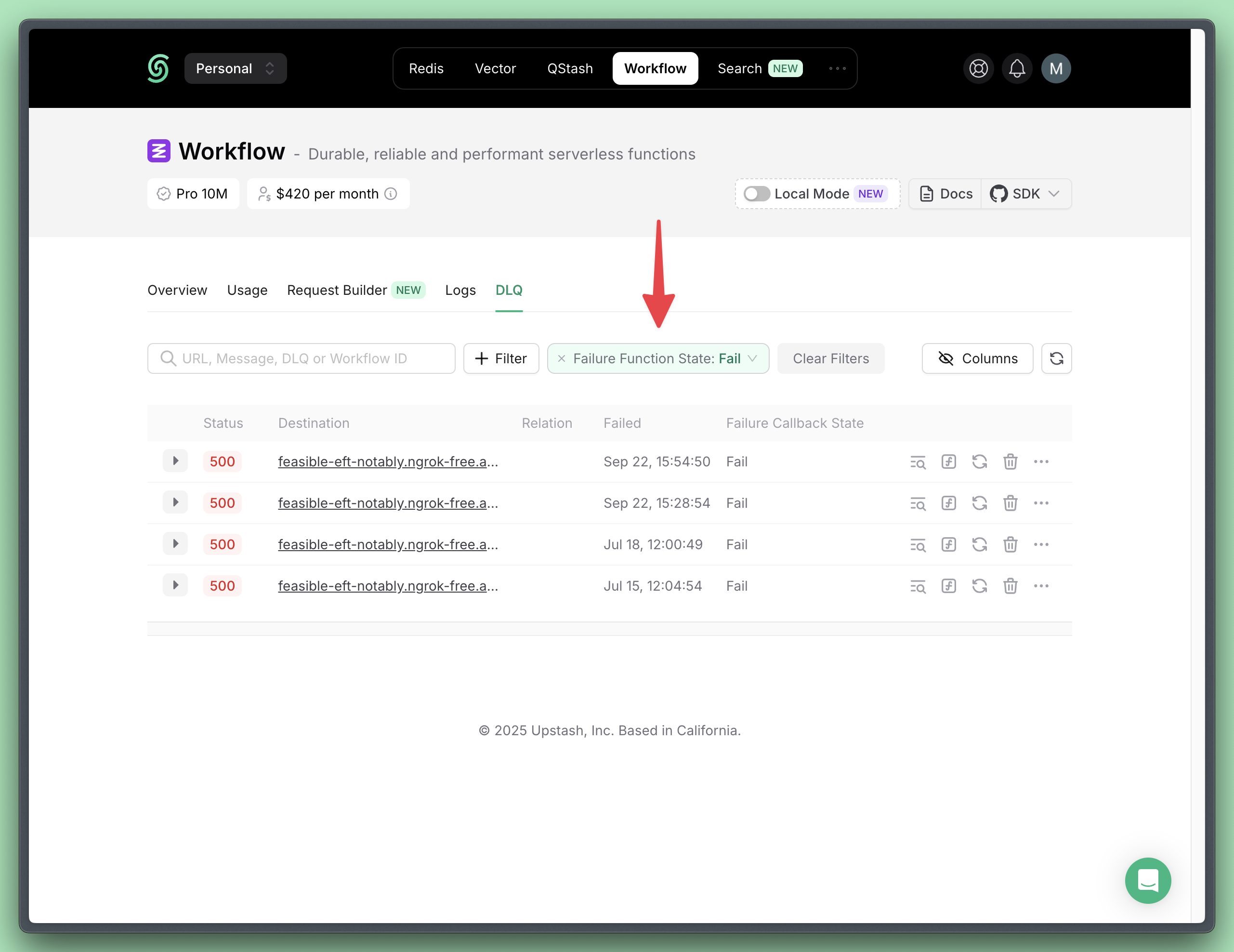Open the Logs tab

(x=460, y=290)
